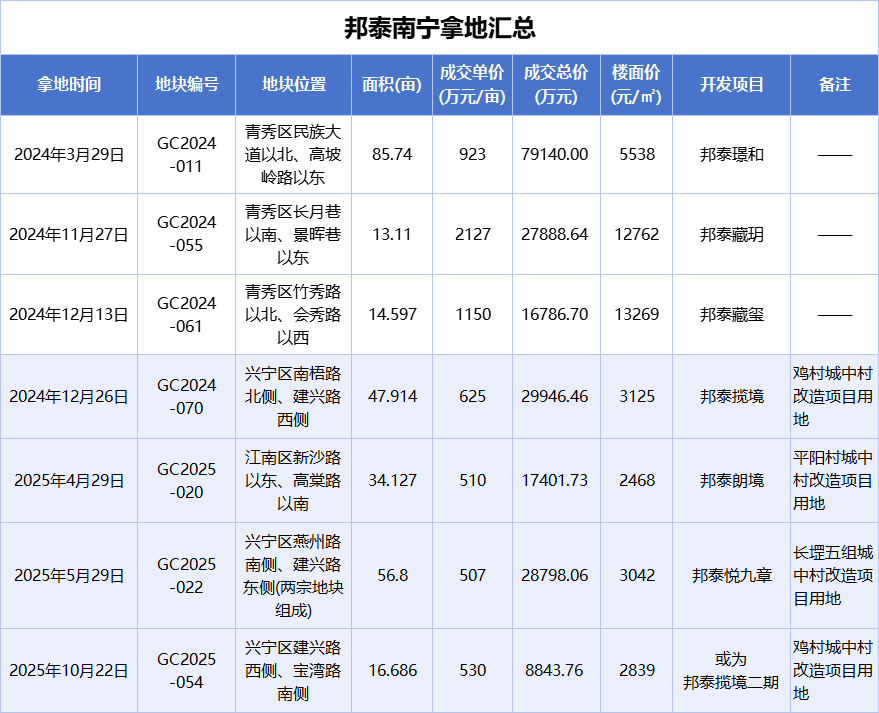The height and width of the screenshot is (713, 879).
Task: Select the floor price value 13269
Action: pos(636,314)
